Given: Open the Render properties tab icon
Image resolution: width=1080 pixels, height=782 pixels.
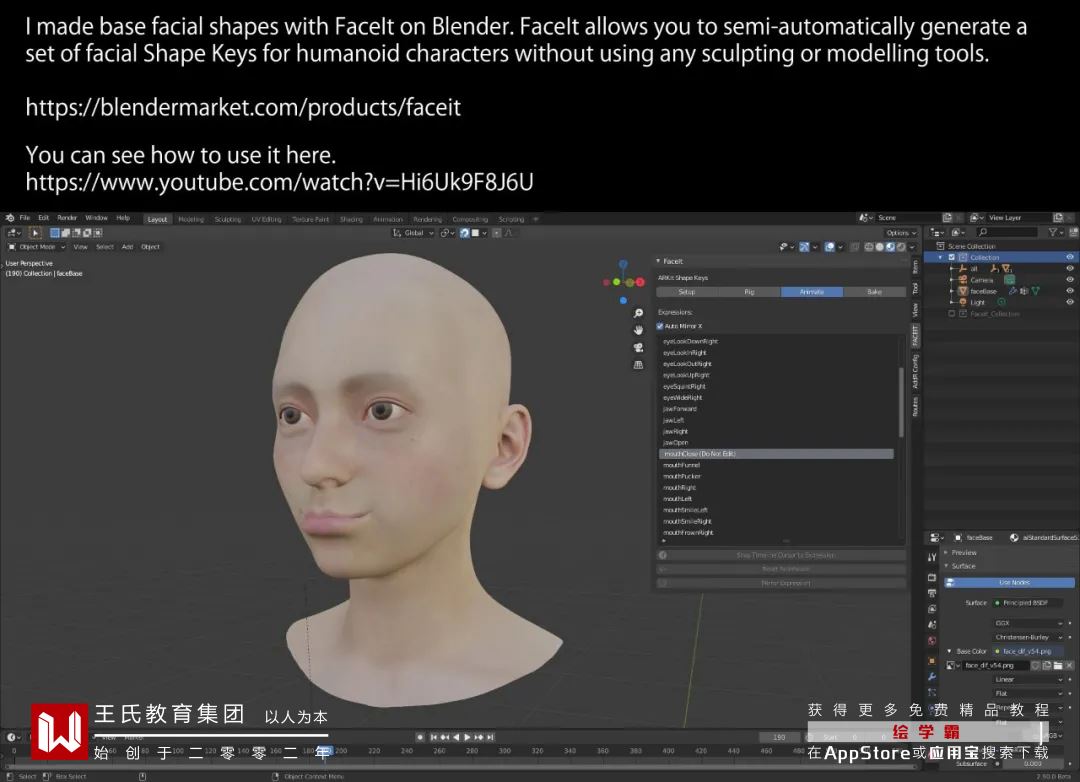Looking at the screenshot, I should [932, 577].
